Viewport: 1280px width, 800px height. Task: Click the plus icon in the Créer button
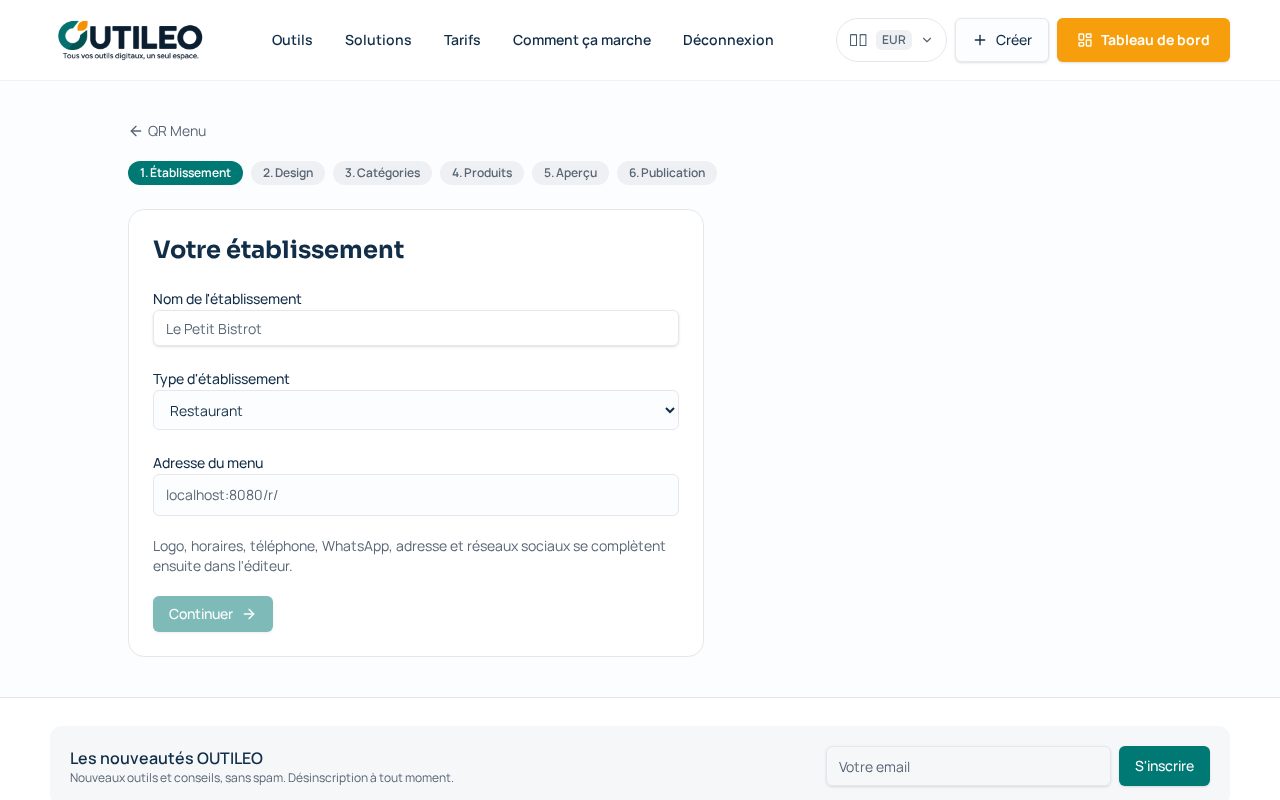980,40
